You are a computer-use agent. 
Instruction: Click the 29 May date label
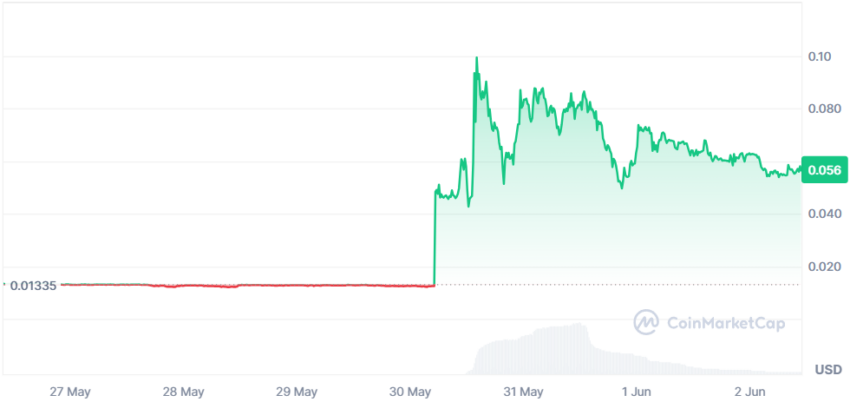pyautogui.click(x=297, y=392)
